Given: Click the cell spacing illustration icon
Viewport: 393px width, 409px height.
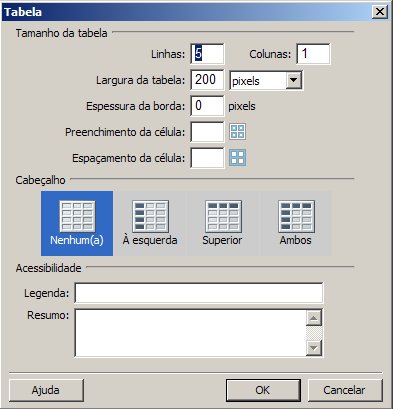Looking at the screenshot, I should (x=238, y=158).
